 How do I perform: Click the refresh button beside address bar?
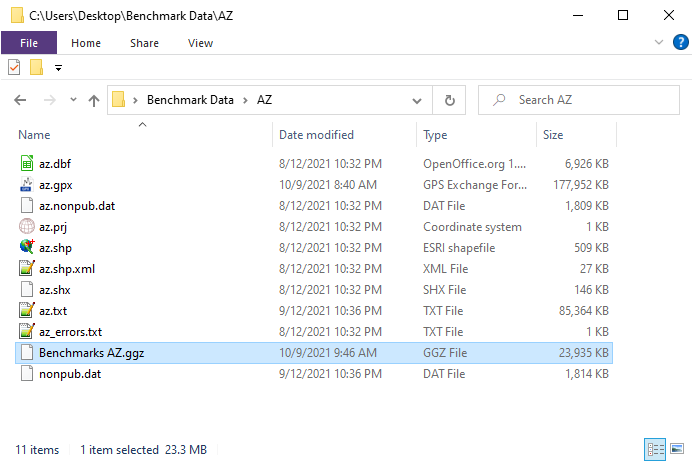point(449,100)
